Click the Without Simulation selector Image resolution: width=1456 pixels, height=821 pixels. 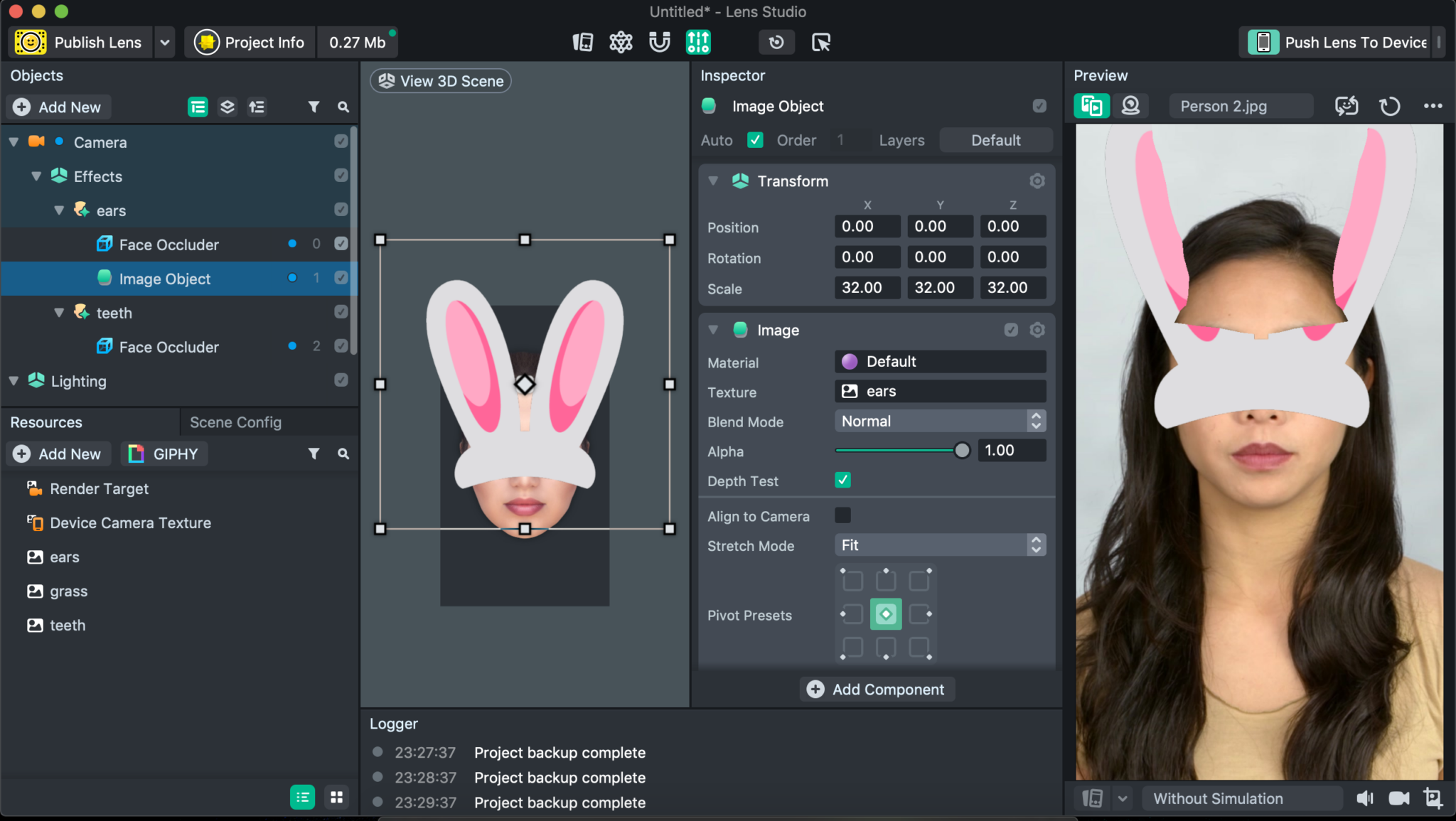pyautogui.click(x=1241, y=798)
